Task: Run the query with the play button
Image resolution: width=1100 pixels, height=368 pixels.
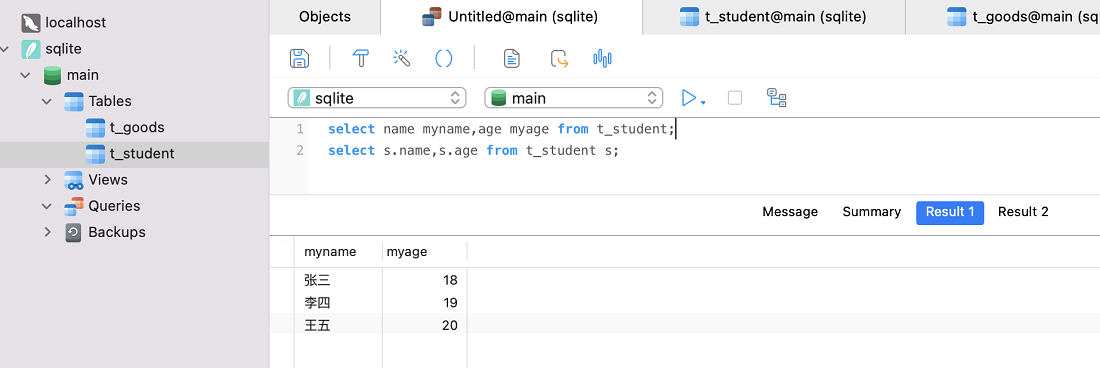Action: [x=690, y=97]
